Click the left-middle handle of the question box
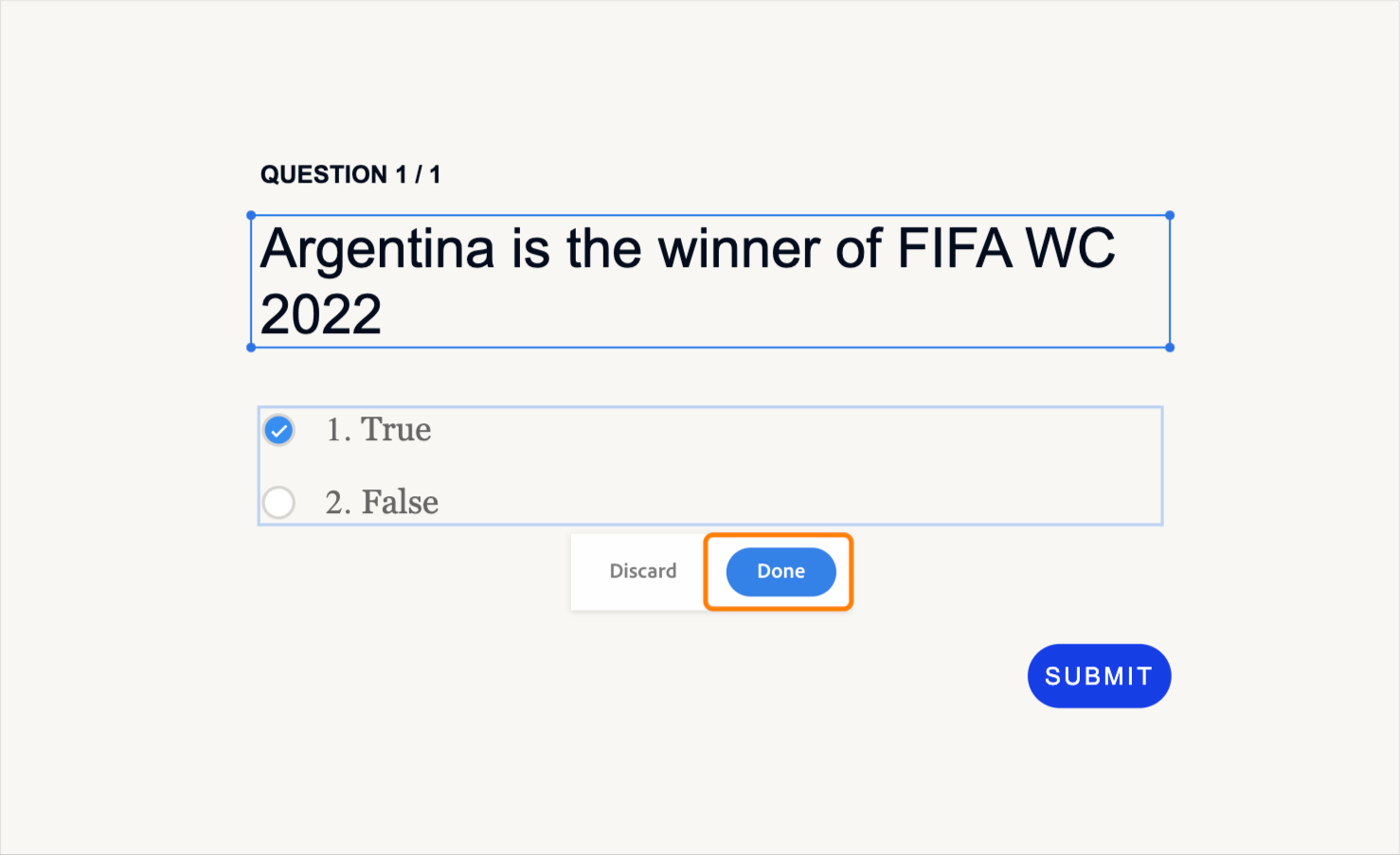 [250, 281]
